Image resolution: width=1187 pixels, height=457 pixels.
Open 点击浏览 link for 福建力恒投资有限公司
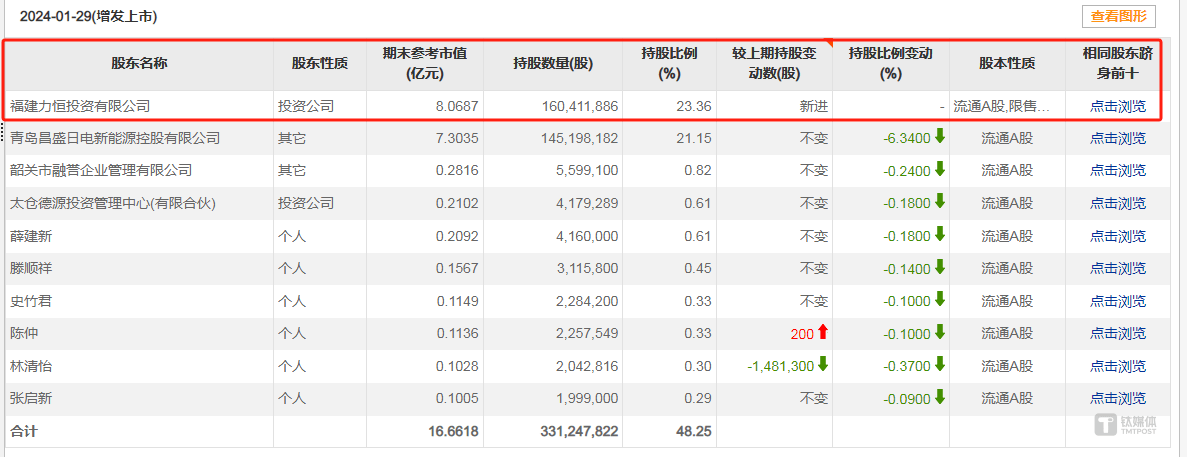pos(1117,107)
